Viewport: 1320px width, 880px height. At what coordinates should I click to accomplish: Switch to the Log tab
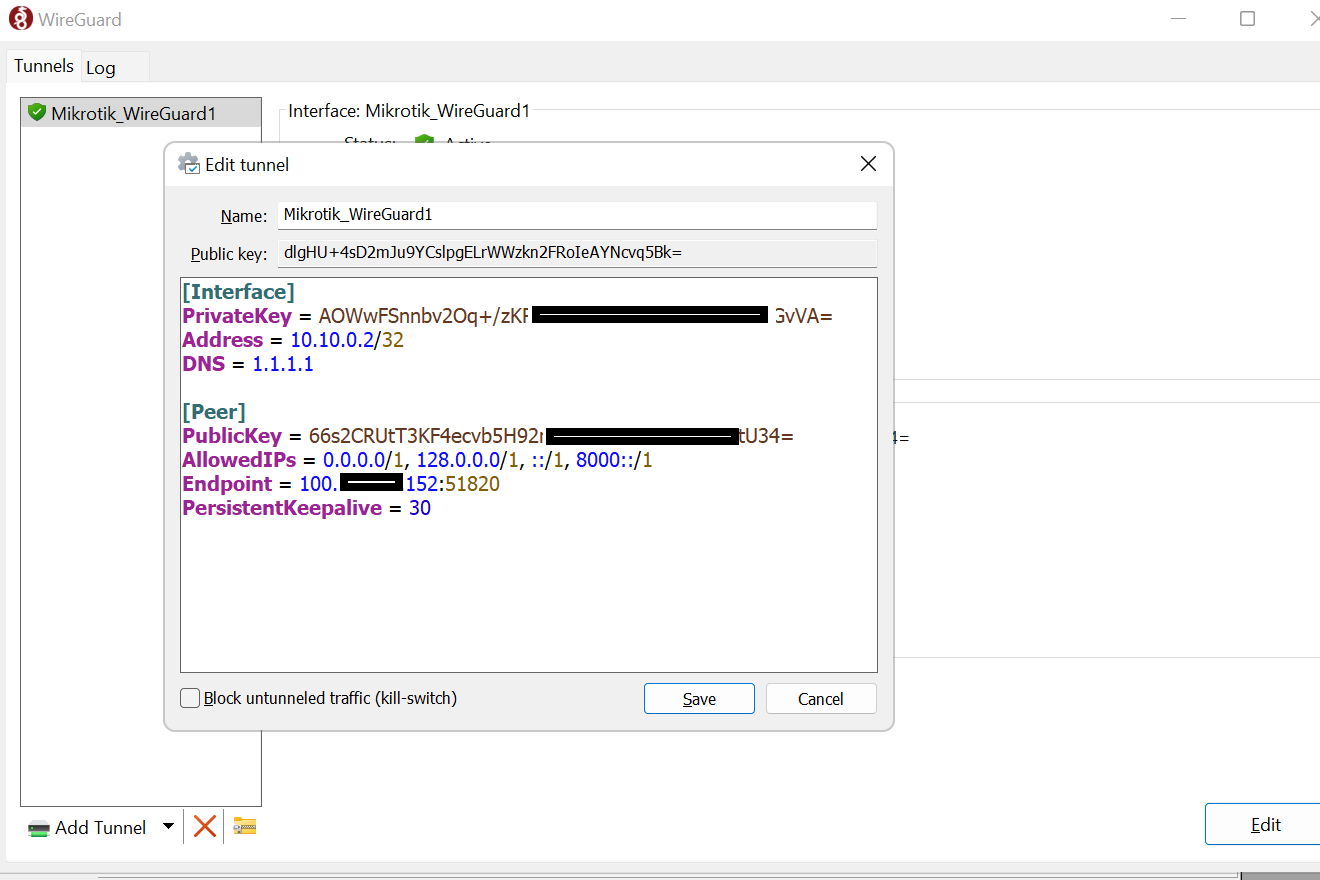[100, 66]
